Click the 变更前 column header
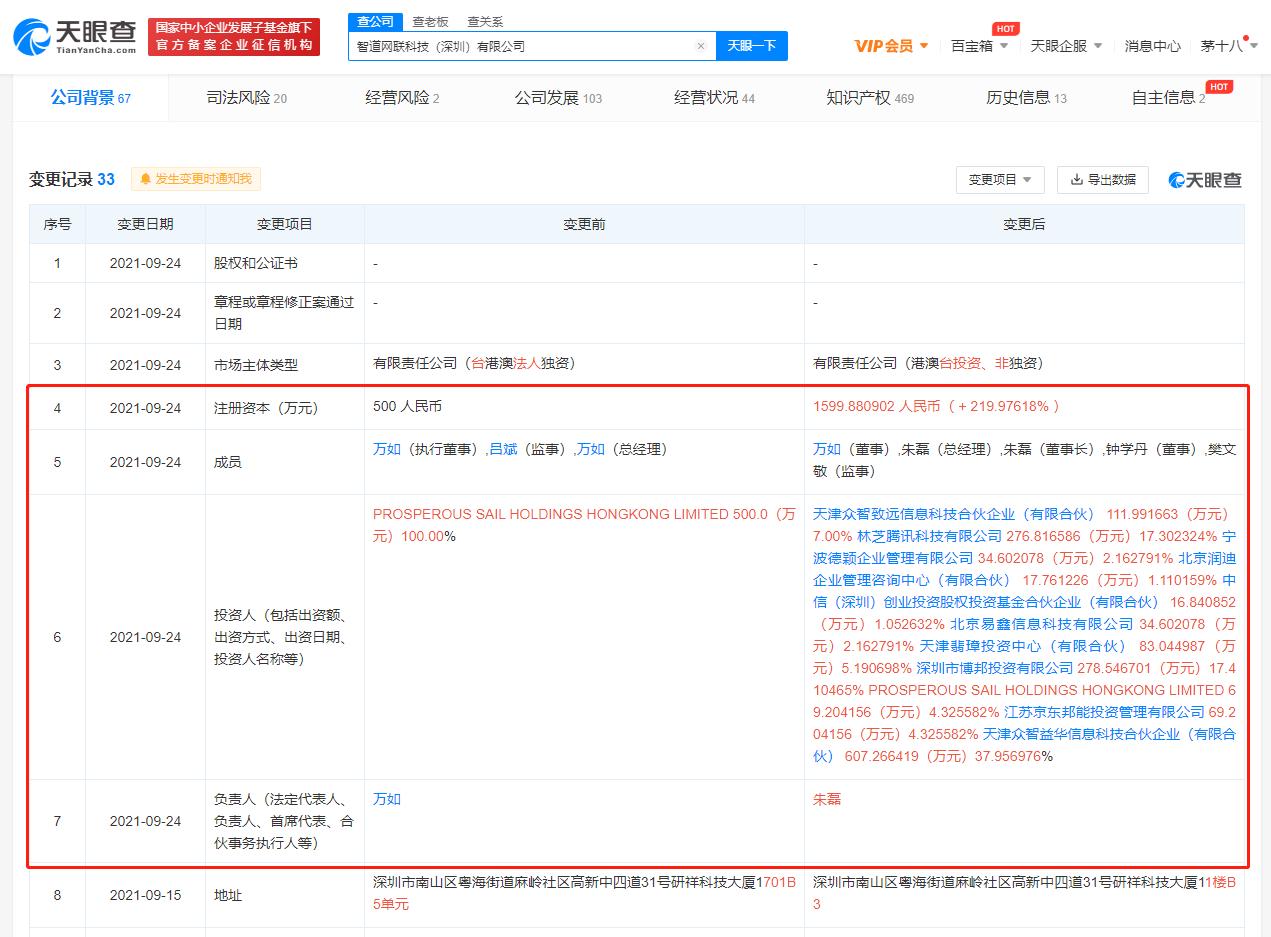The image size is (1271, 937). click(584, 224)
